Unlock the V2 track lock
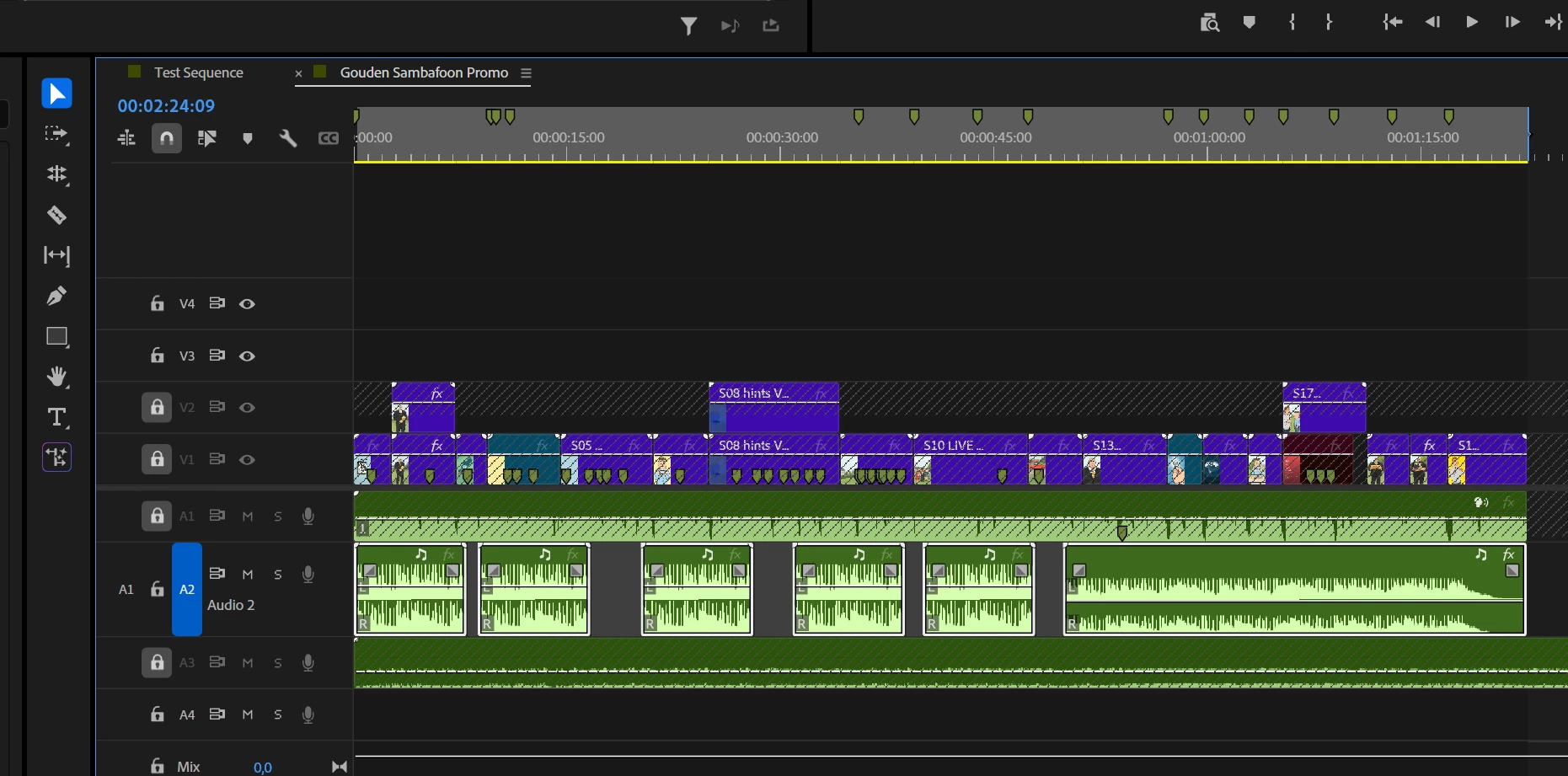 tap(157, 408)
